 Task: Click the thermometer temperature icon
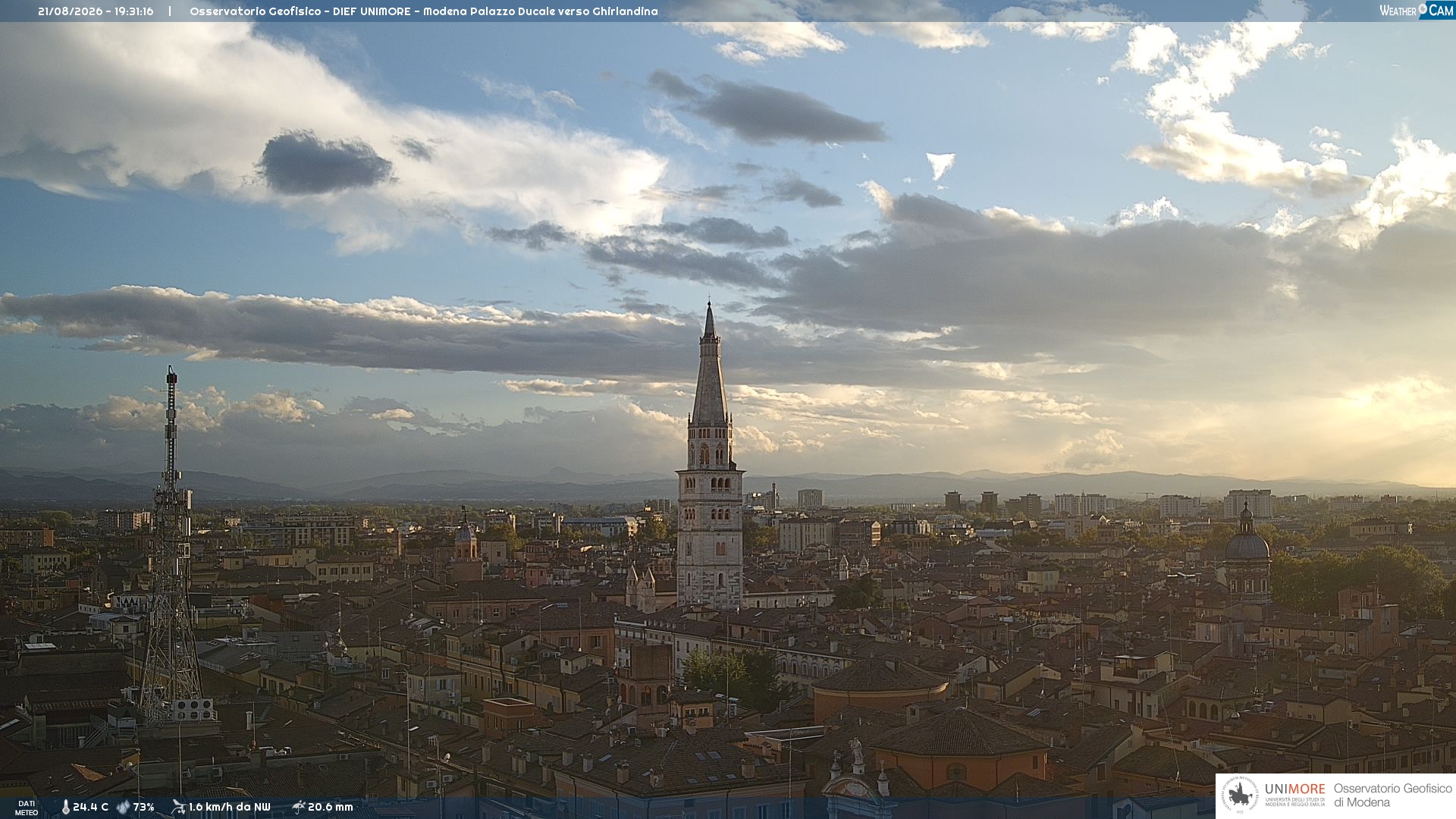coord(65,807)
